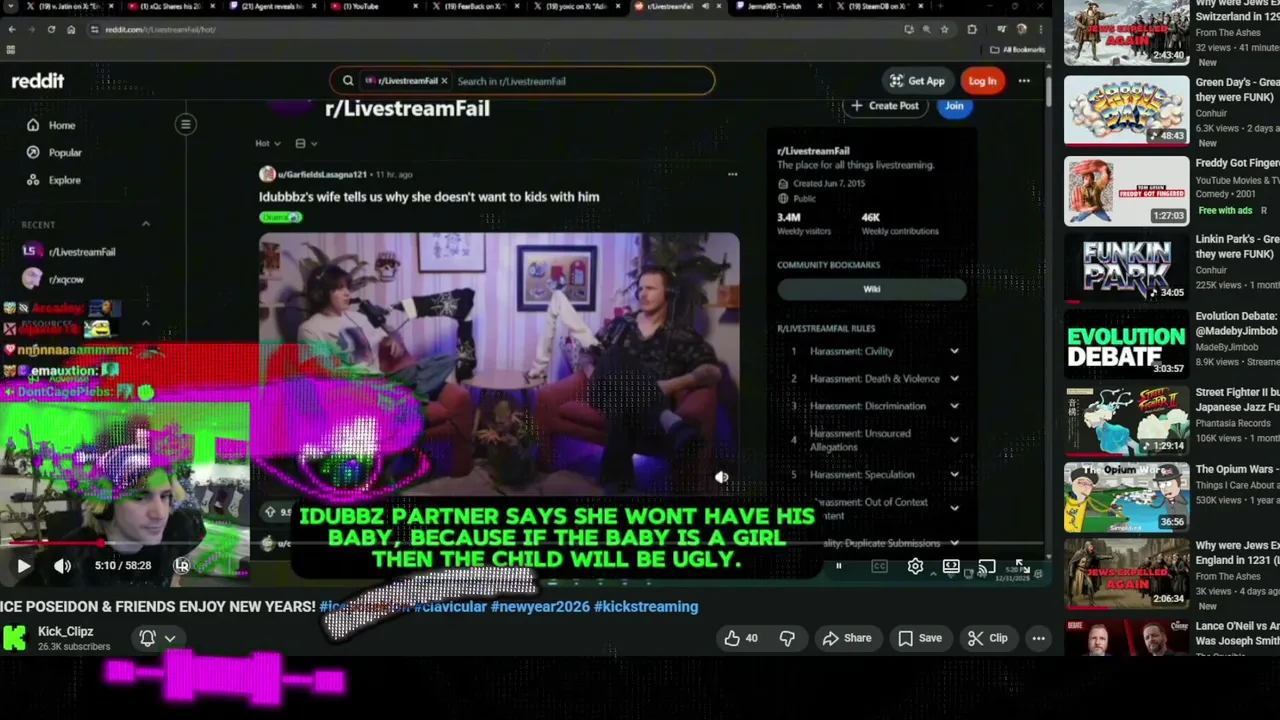Open the community Wiki bookmark

(x=872, y=289)
